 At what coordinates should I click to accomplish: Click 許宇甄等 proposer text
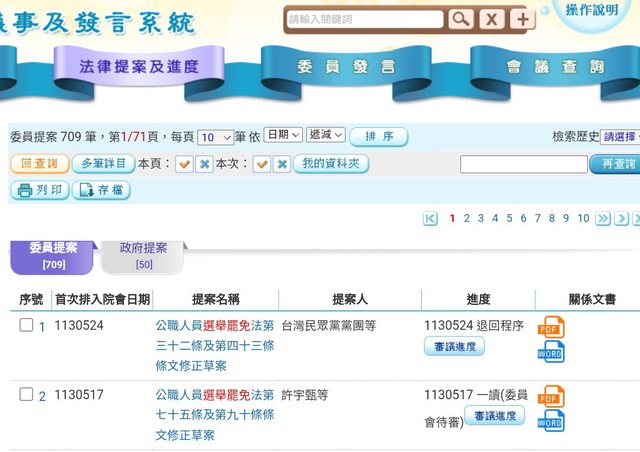click(305, 395)
